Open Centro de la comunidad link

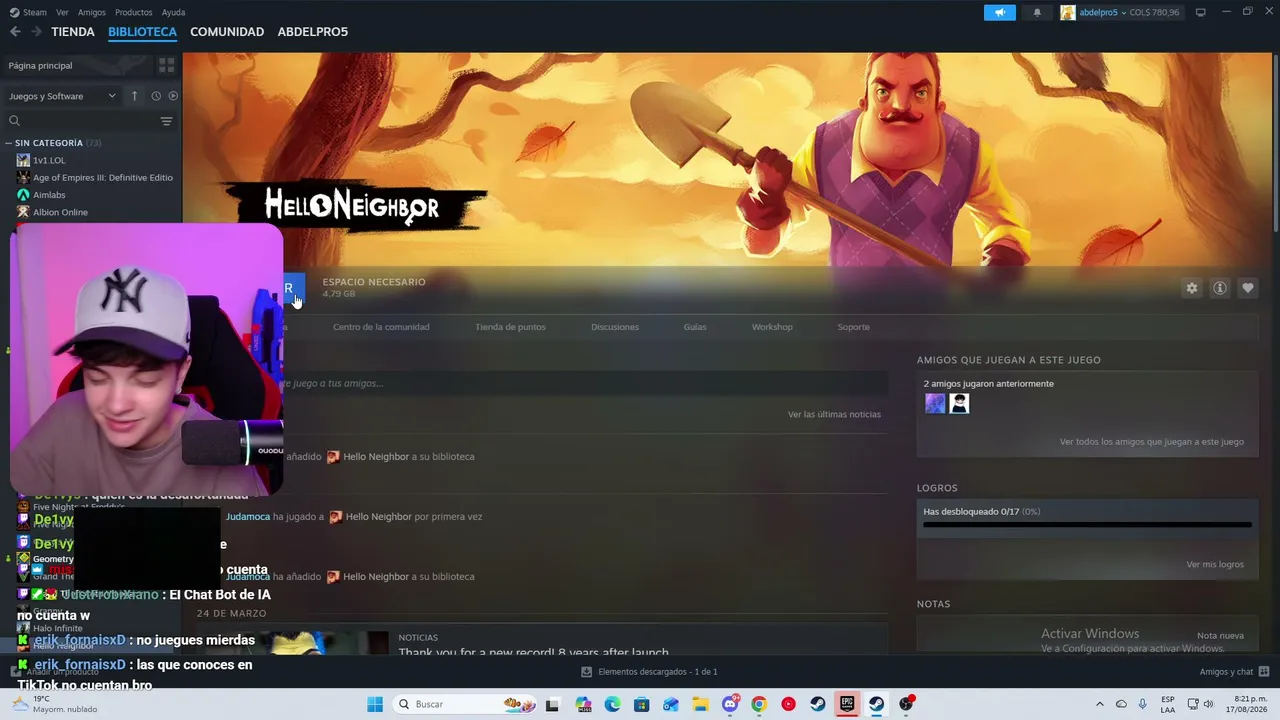point(381,327)
